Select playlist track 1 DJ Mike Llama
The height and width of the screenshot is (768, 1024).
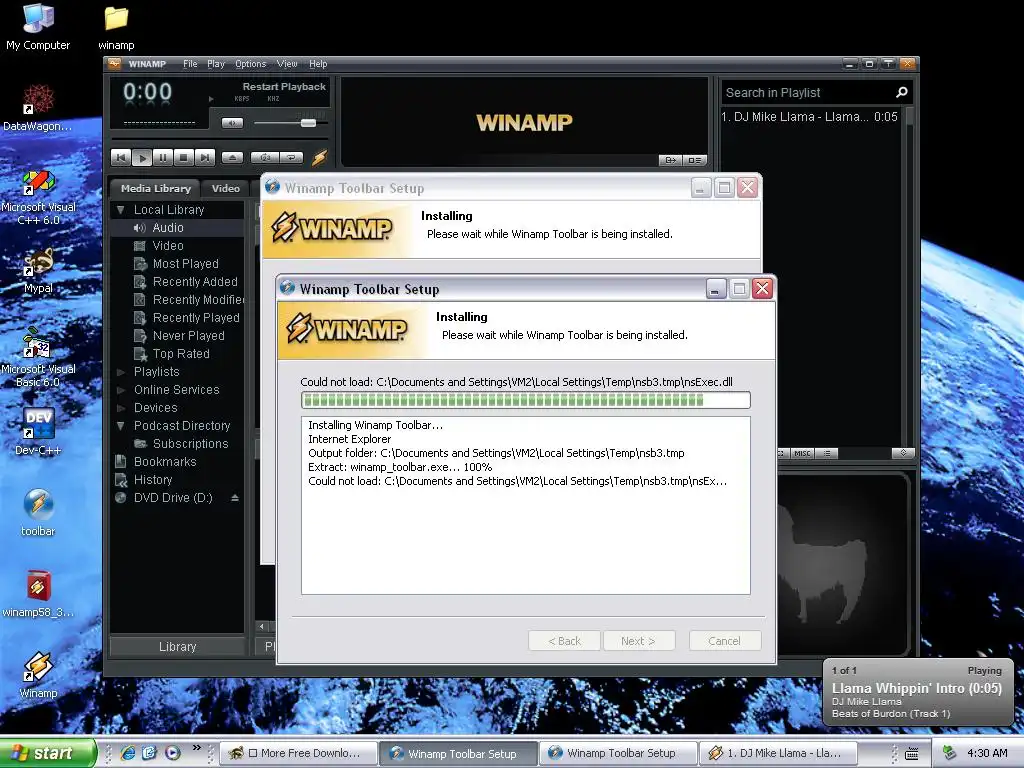(810, 117)
